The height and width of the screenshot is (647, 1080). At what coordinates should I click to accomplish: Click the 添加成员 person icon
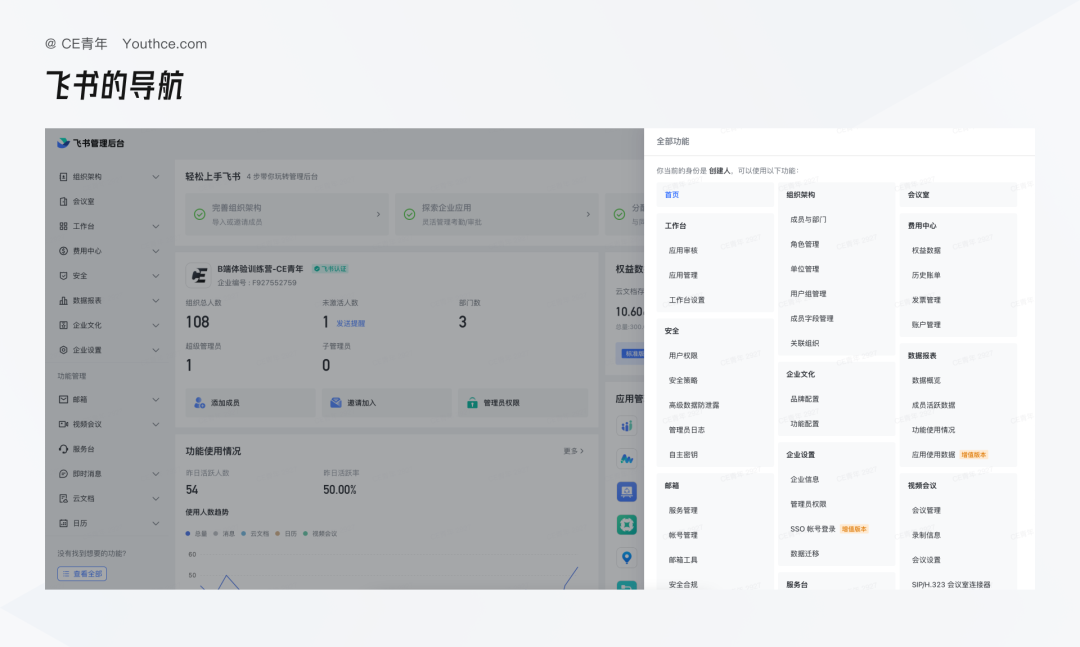pyautogui.click(x=199, y=403)
